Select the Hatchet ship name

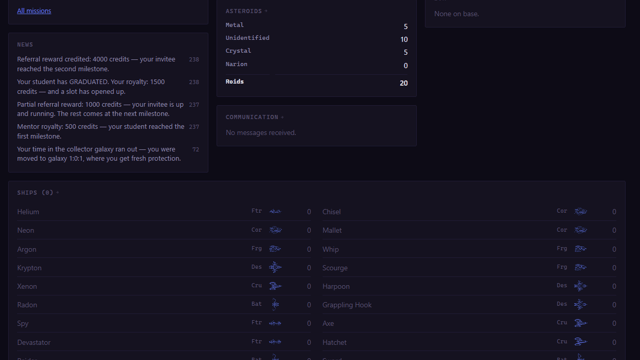[x=334, y=342]
